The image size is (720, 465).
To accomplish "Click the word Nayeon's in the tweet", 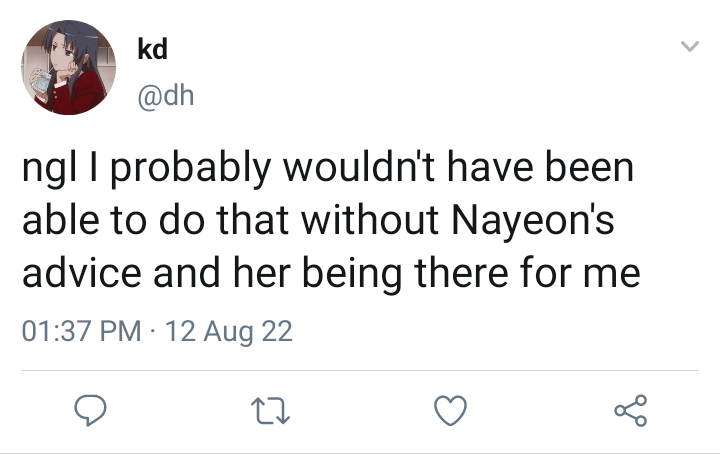I will [533, 220].
